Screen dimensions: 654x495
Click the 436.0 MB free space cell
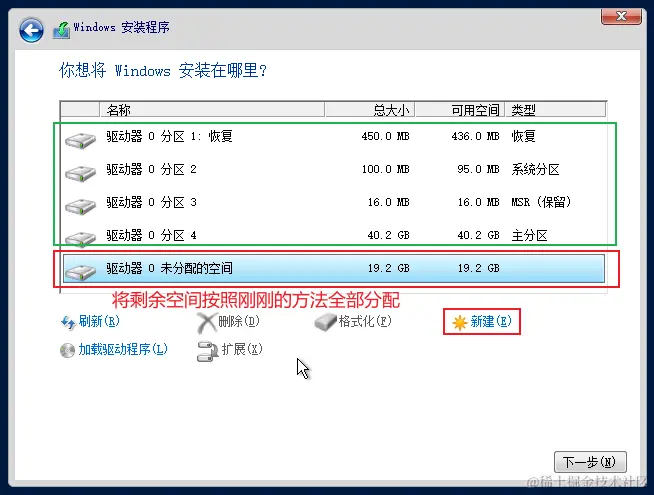(475, 136)
